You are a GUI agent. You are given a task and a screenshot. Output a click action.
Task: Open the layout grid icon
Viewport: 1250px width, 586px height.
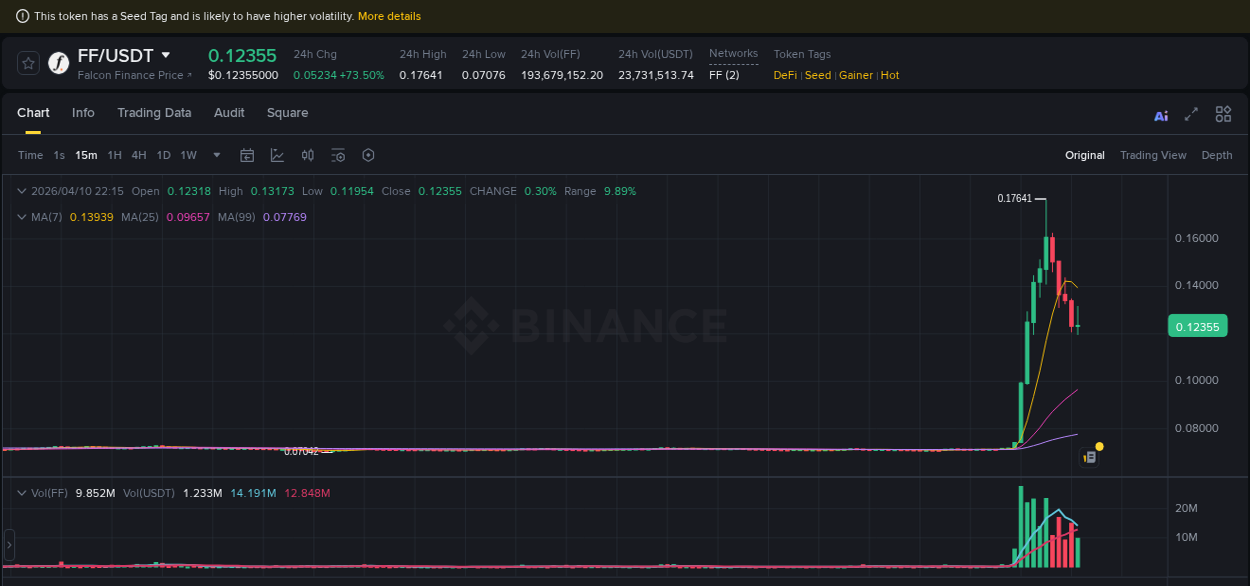1222,114
